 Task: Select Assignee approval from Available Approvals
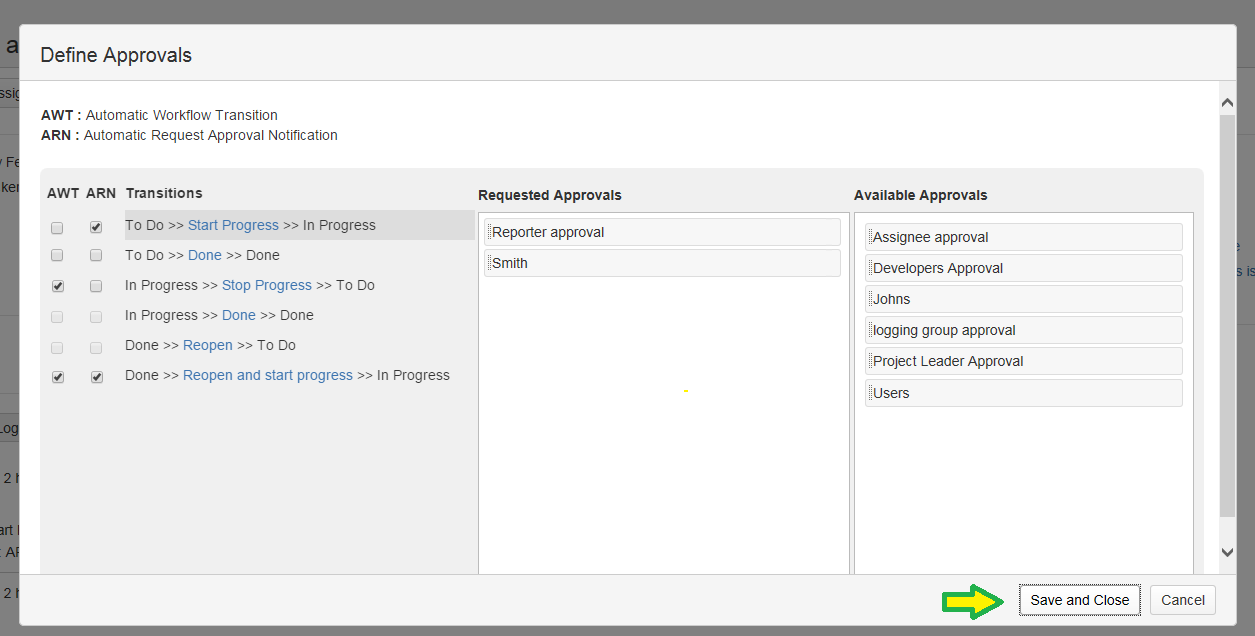[x=1023, y=237]
